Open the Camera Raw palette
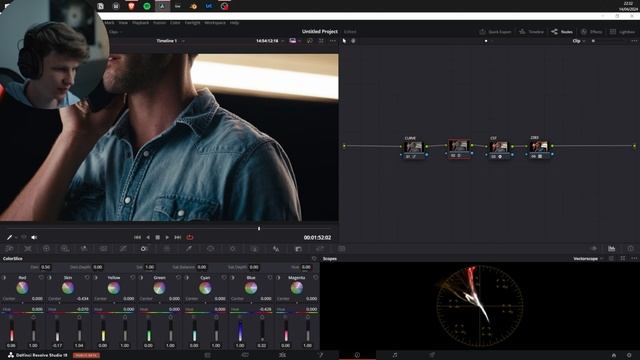 (9, 249)
